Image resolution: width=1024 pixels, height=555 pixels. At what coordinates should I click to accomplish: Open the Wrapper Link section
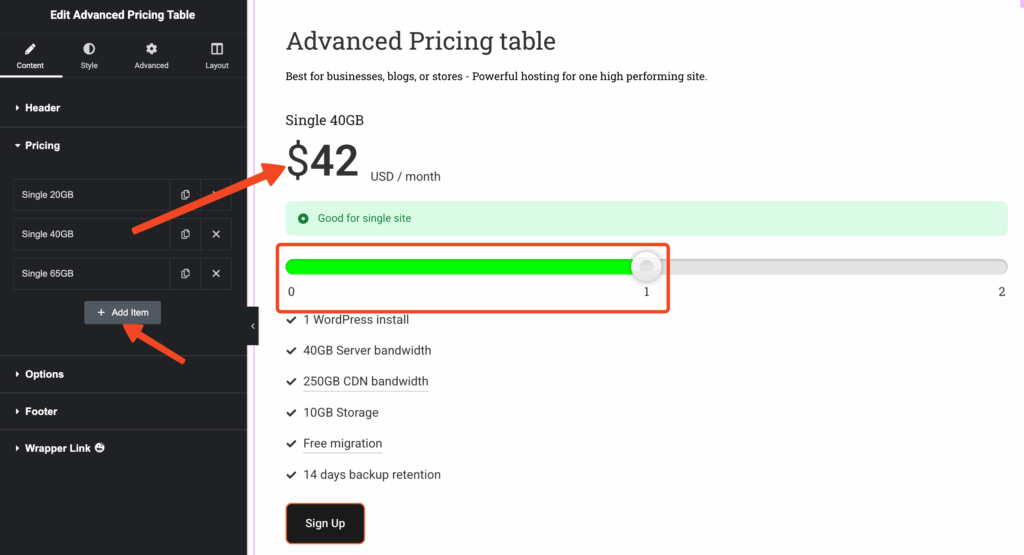[58, 449]
